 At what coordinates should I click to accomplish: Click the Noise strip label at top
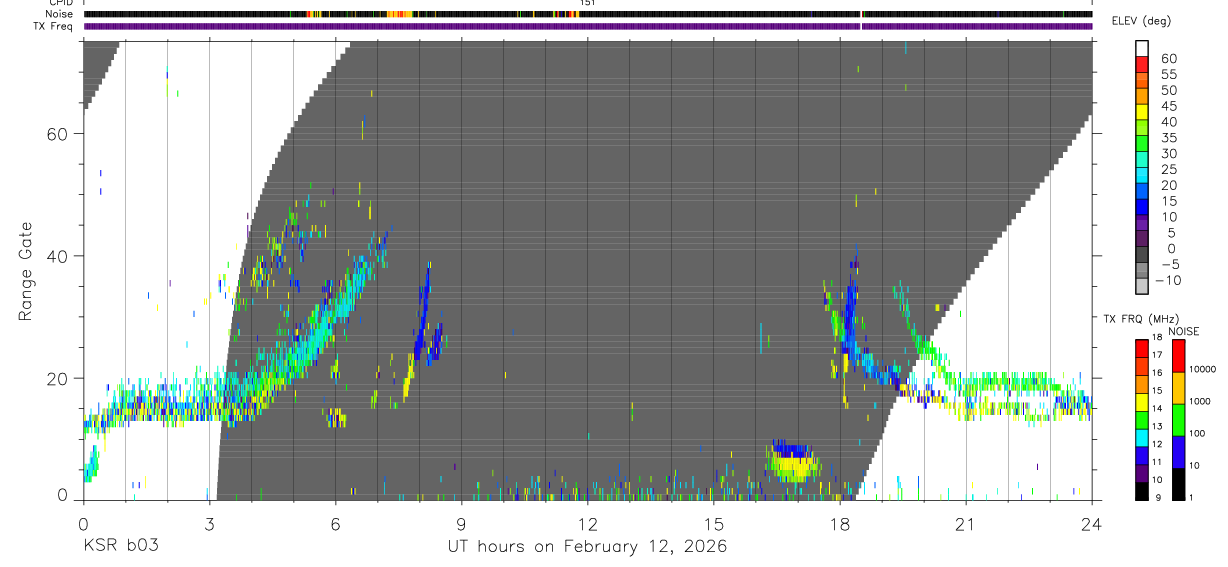(60, 14)
